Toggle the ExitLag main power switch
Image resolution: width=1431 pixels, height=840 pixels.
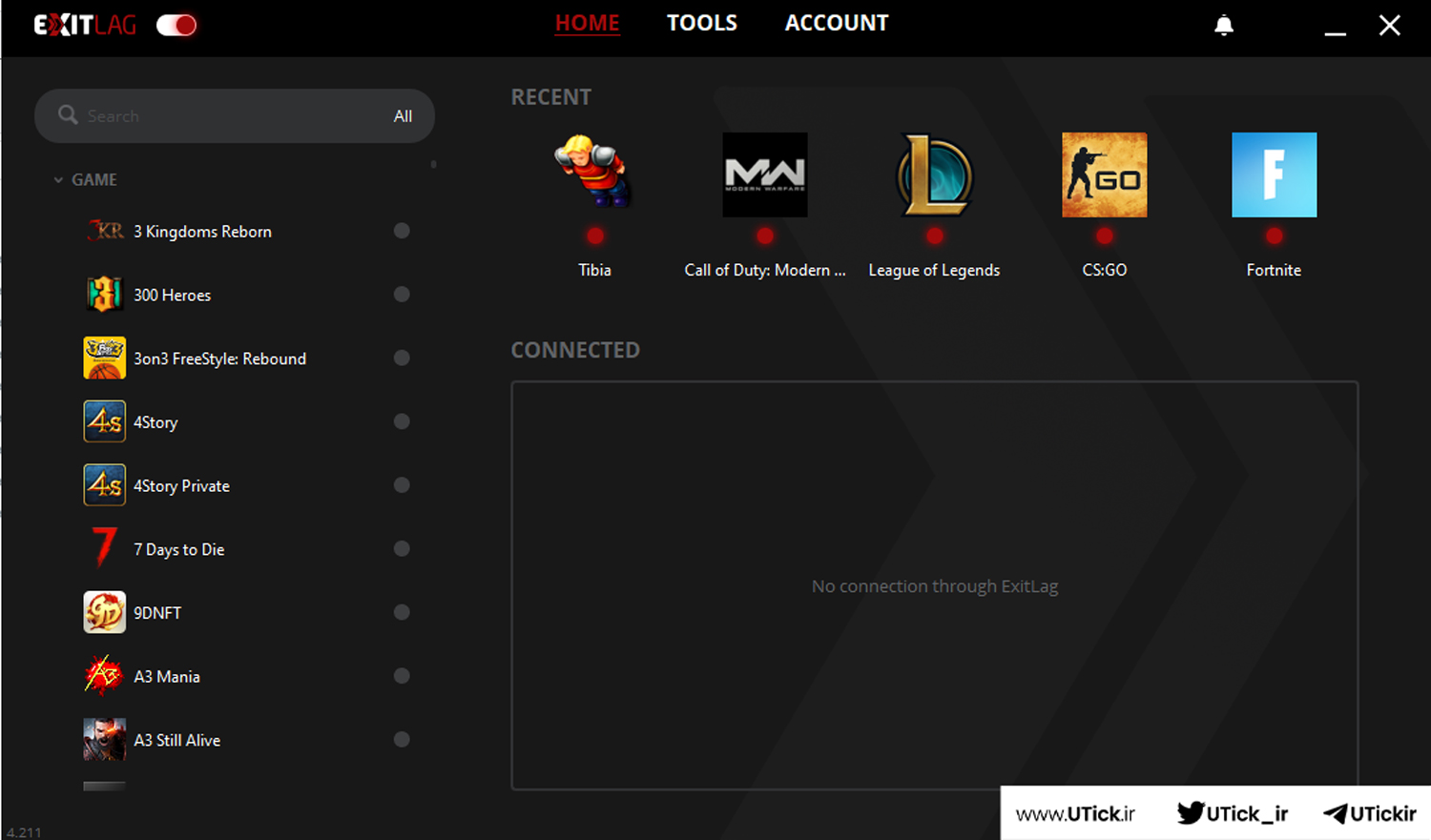pos(176,25)
